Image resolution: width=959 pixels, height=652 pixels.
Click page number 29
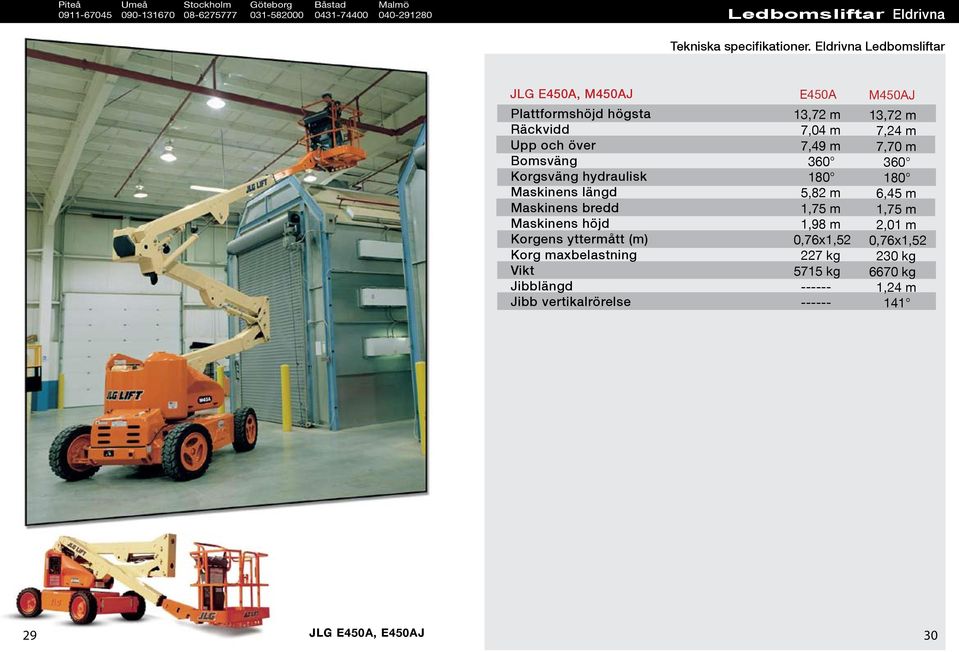30,635
